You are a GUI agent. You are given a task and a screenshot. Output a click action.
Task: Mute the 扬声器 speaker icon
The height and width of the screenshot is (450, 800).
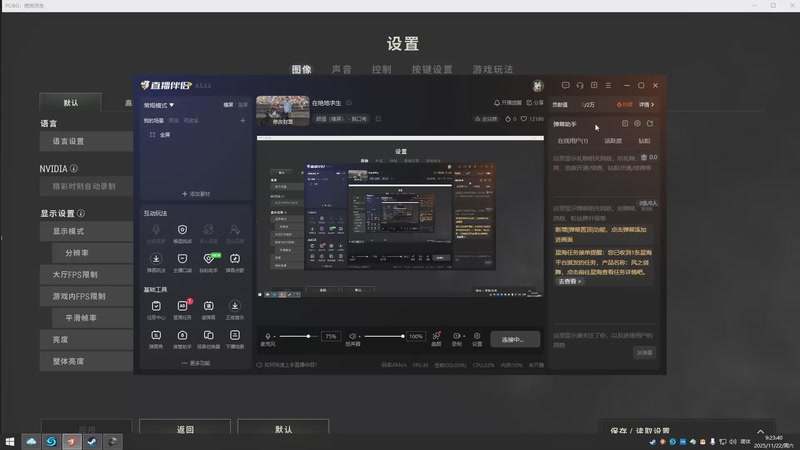point(352,336)
